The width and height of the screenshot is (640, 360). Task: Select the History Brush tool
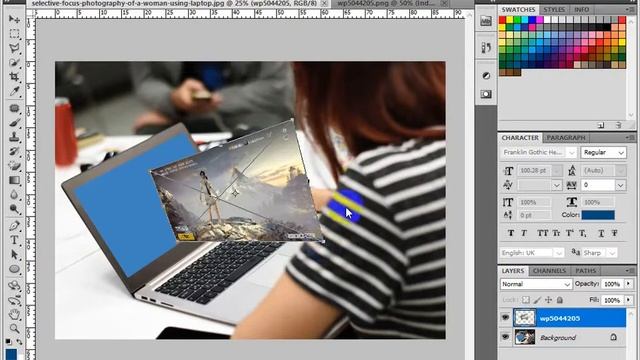(x=14, y=151)
